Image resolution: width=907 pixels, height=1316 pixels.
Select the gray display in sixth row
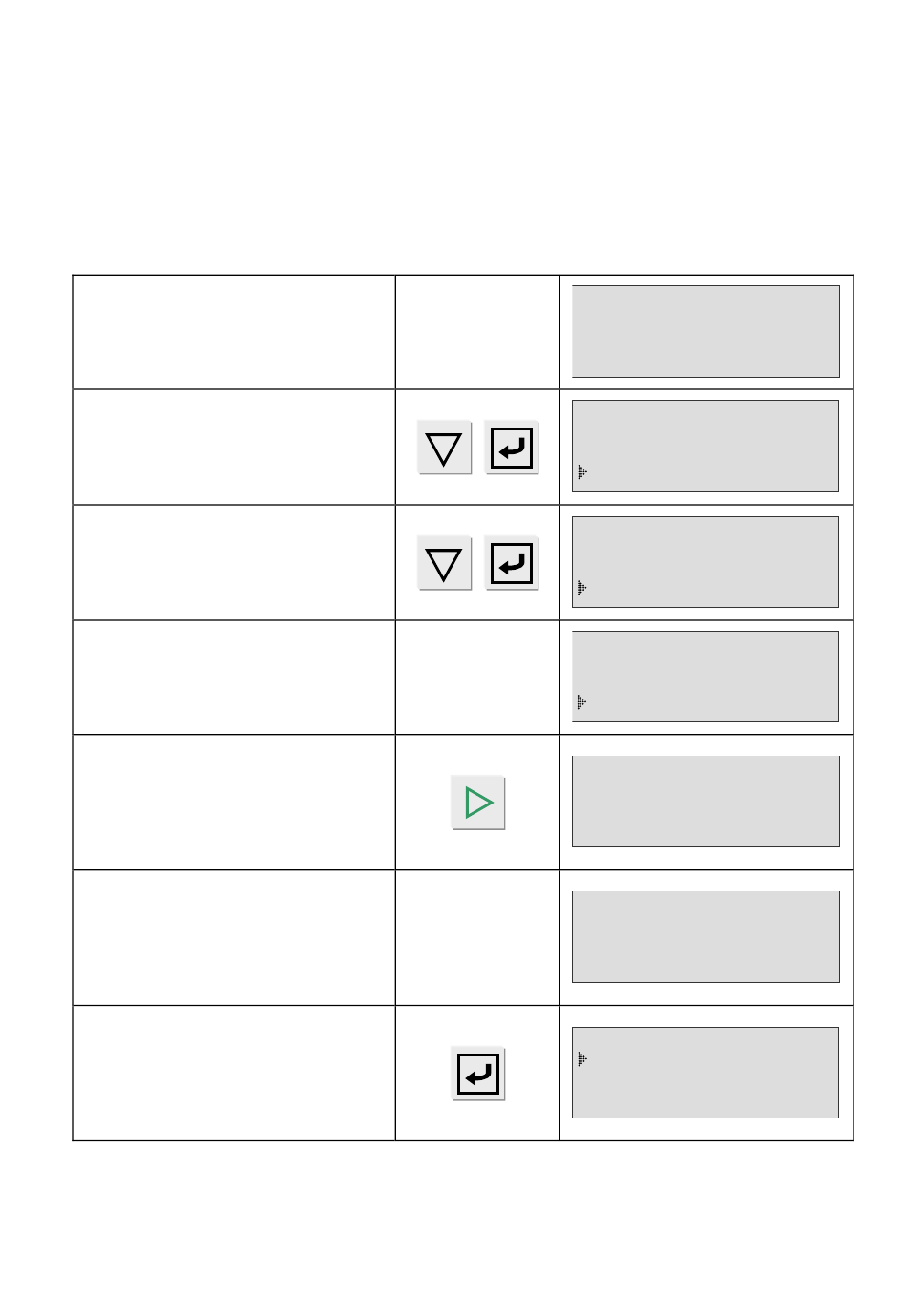tap(706, 937)
